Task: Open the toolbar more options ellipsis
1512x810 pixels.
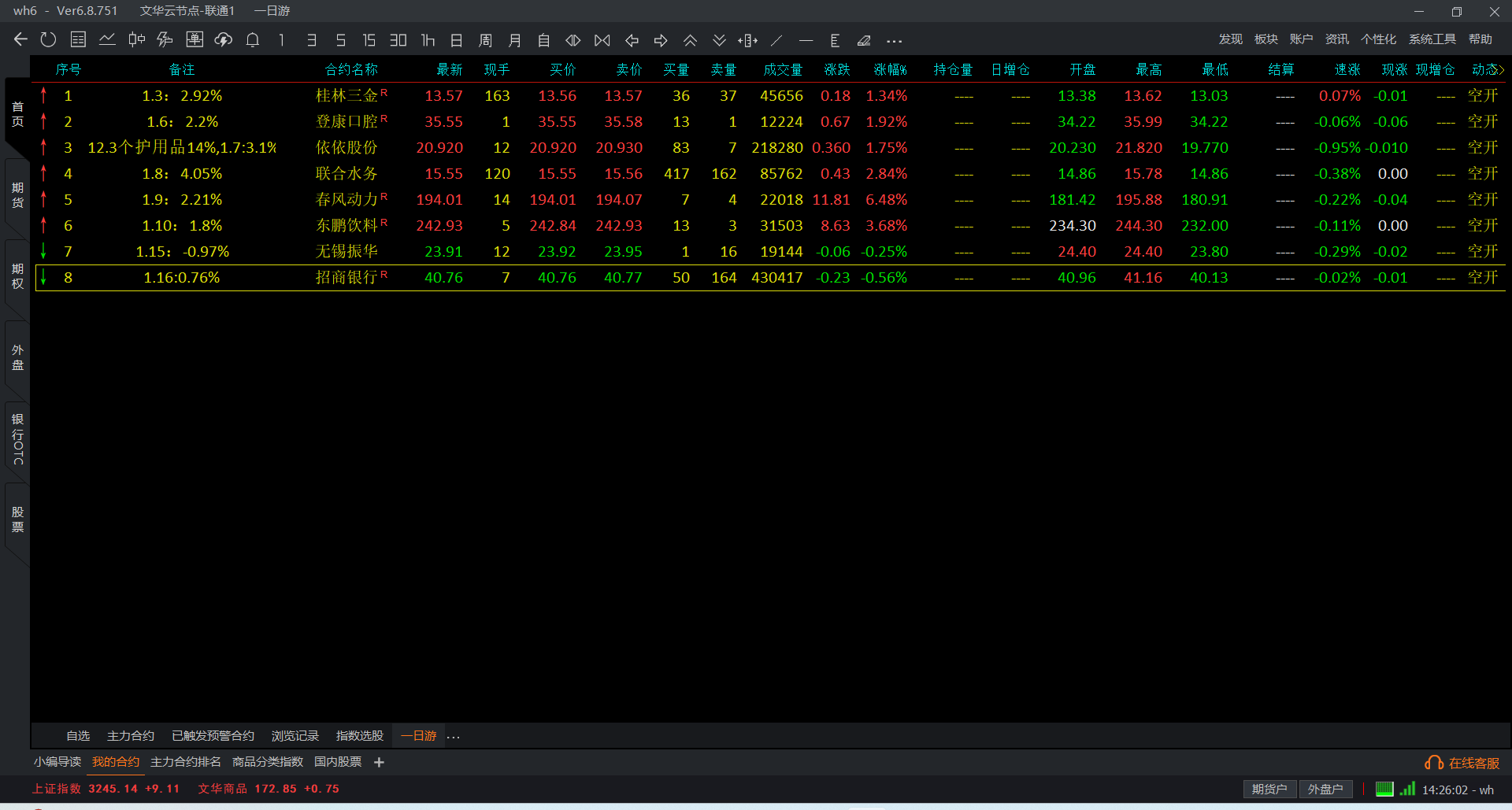Action: coord(894,41)
